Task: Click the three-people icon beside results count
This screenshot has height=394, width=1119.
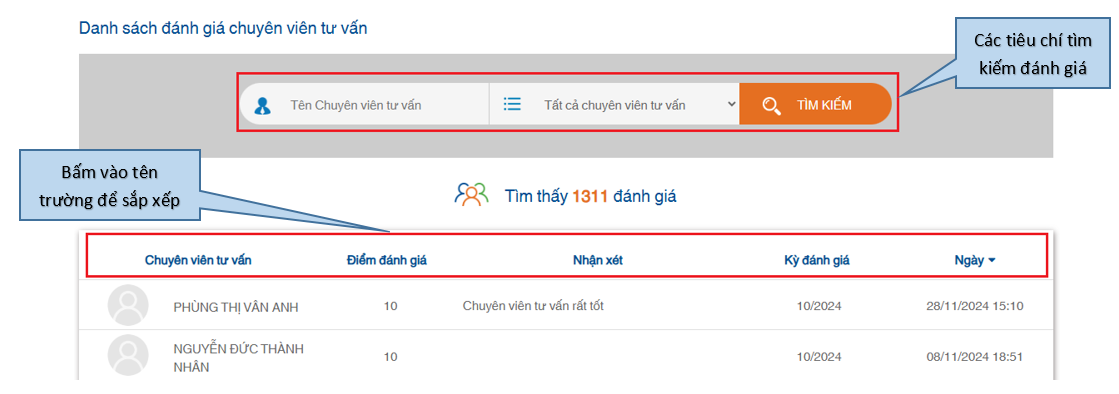Action: pos(471,195)
